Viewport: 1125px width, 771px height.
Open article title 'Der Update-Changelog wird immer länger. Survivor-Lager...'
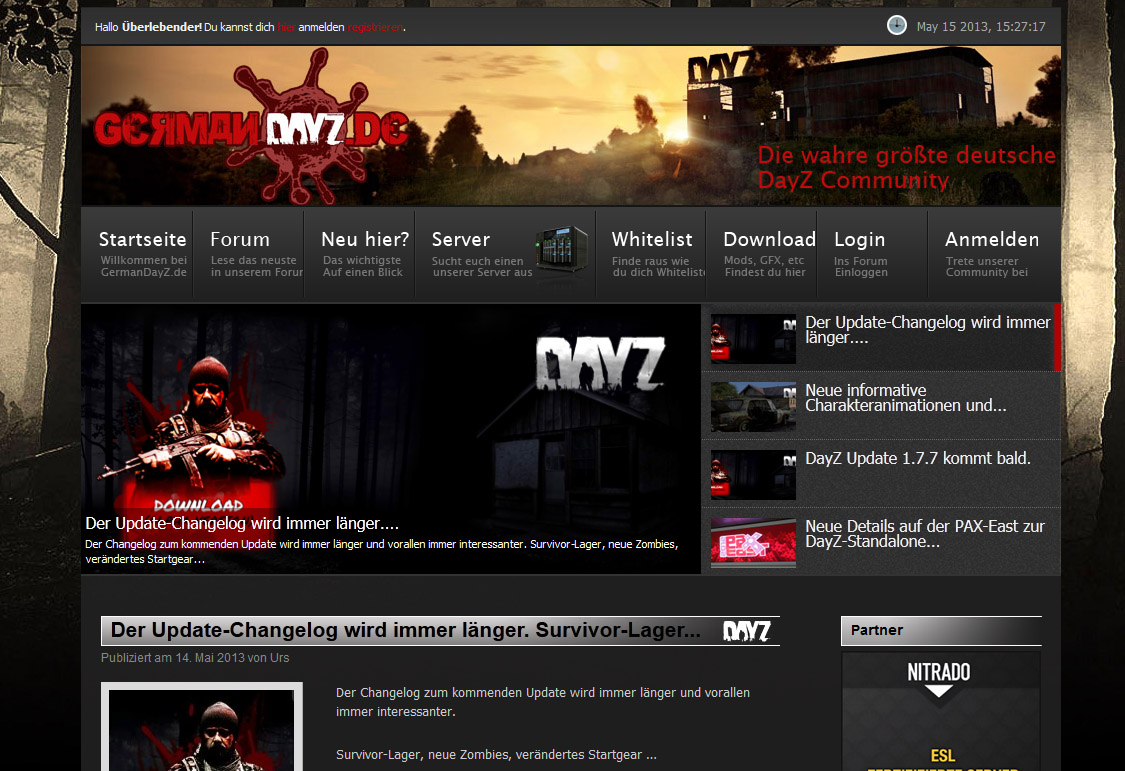coord(405,630)
